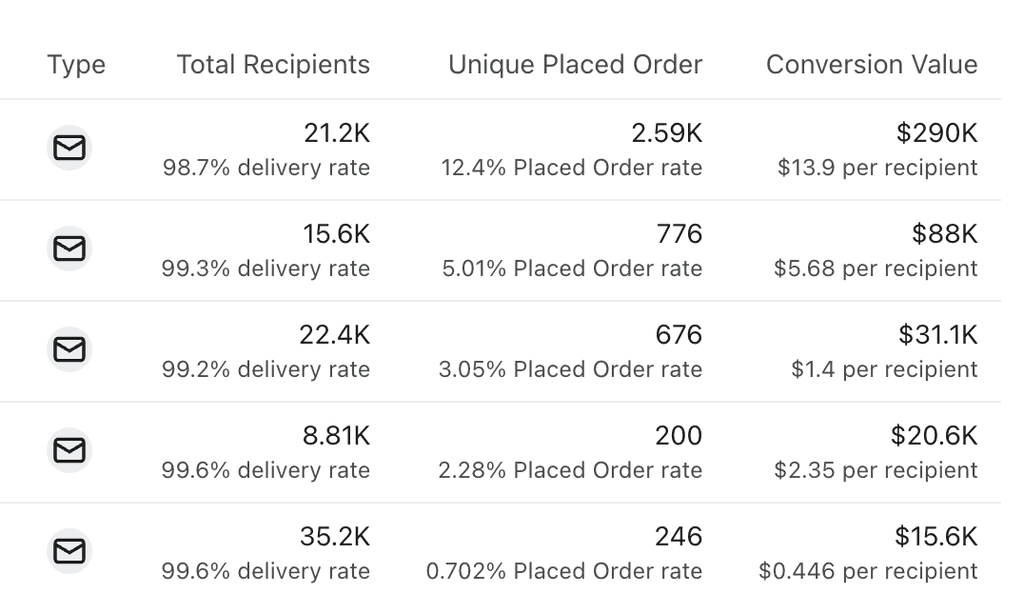Sort by the Type column header
The width and height of the screenshot is (1024, 615).
76,65
